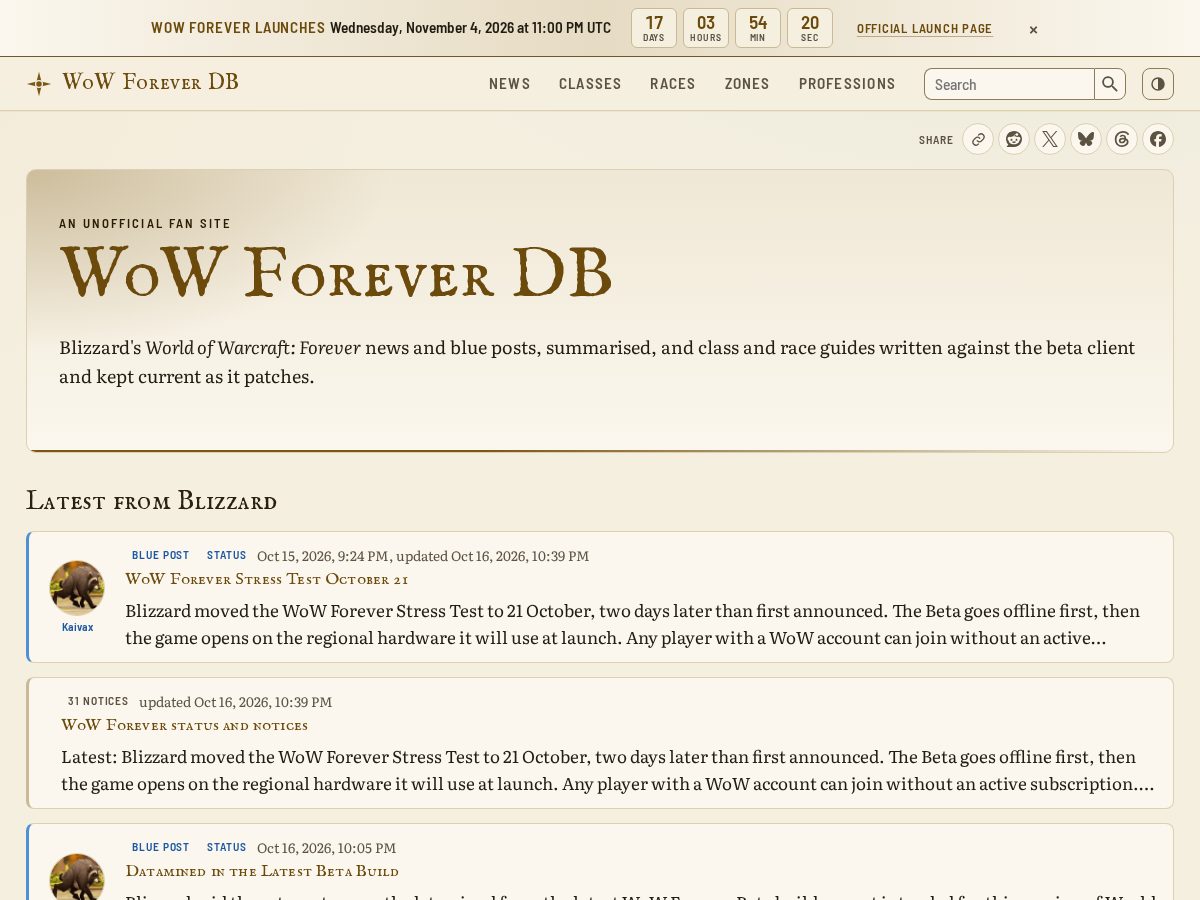This screenshot has height=900, width=1200.
Task: Share the page on X
Action: point(1050,139)
